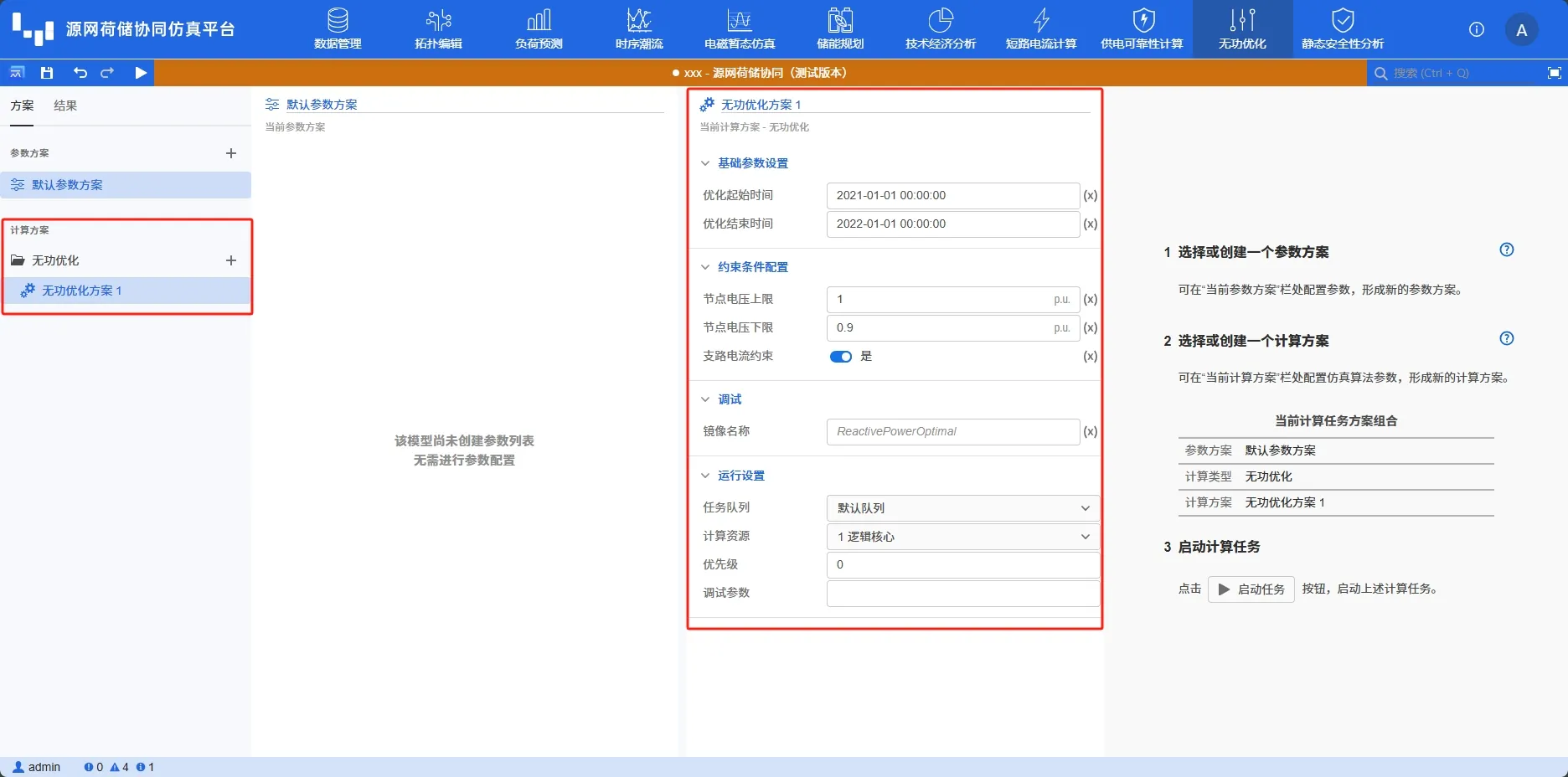Click the workspace icon left of save
Image resolution: width=1568 pixels, height=777 pixels.
point(17,73)
